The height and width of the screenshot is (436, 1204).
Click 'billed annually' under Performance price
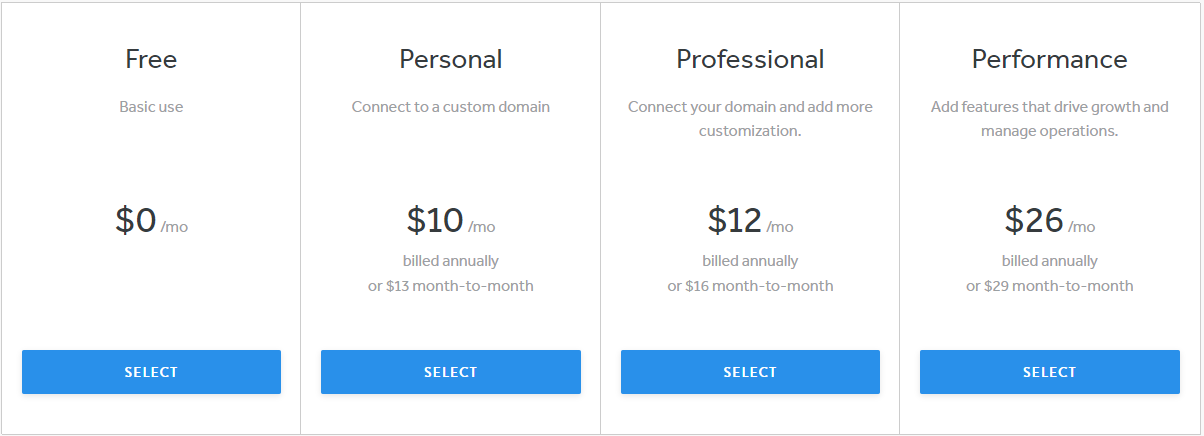click(1049, 261)
